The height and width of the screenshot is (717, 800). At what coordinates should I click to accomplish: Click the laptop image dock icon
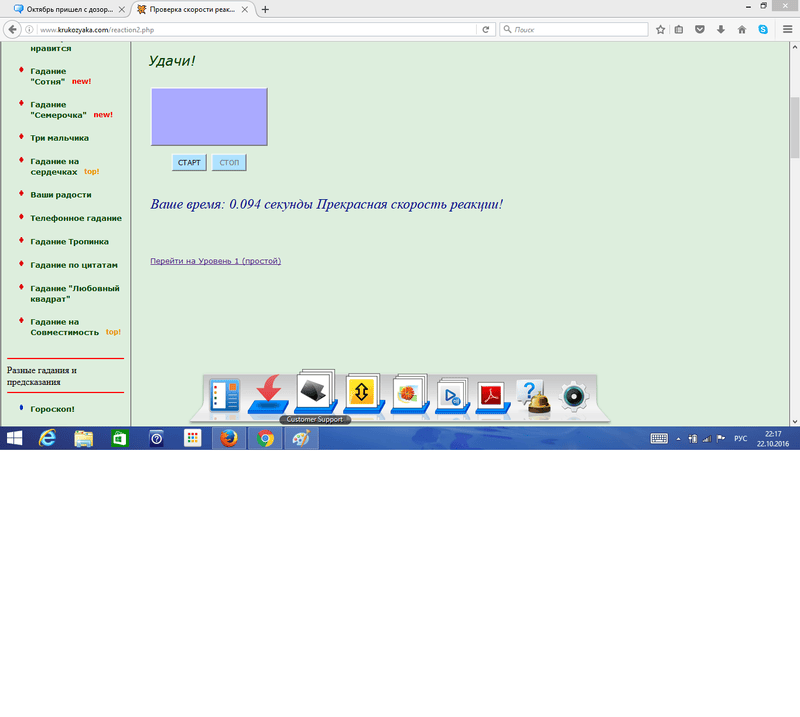pos(315,392)
